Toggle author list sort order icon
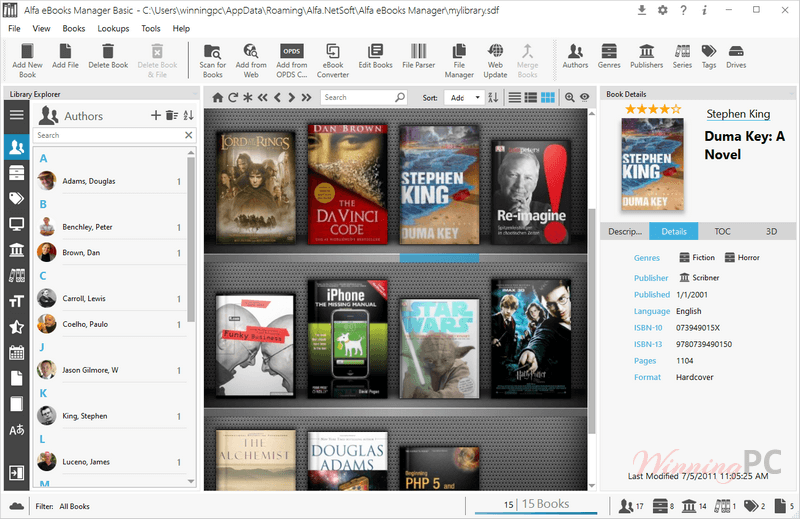Viewport: 800px width, 519px height. pos(188,115)
